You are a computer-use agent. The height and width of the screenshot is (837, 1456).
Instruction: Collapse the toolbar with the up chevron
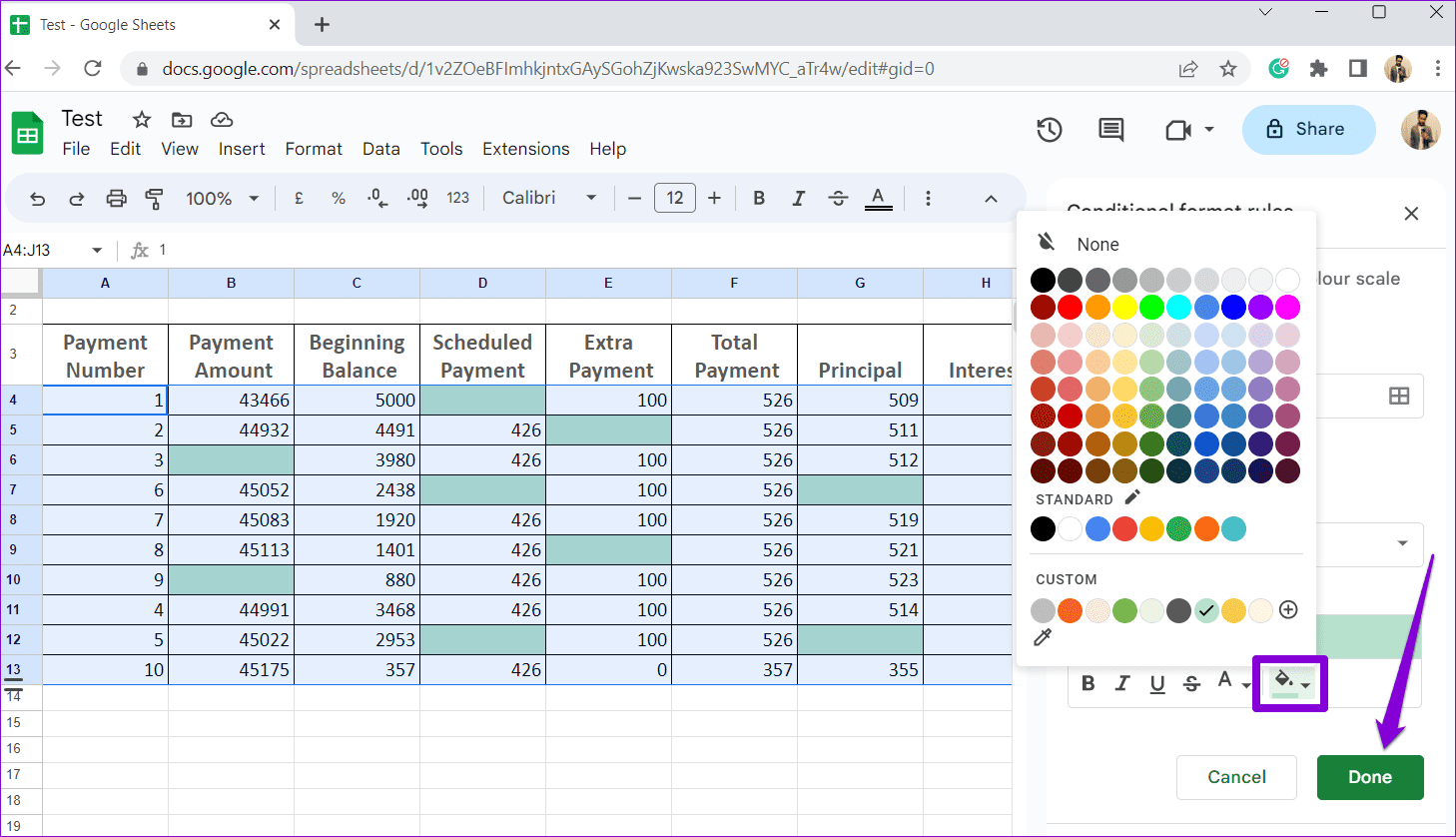(991, 199)
